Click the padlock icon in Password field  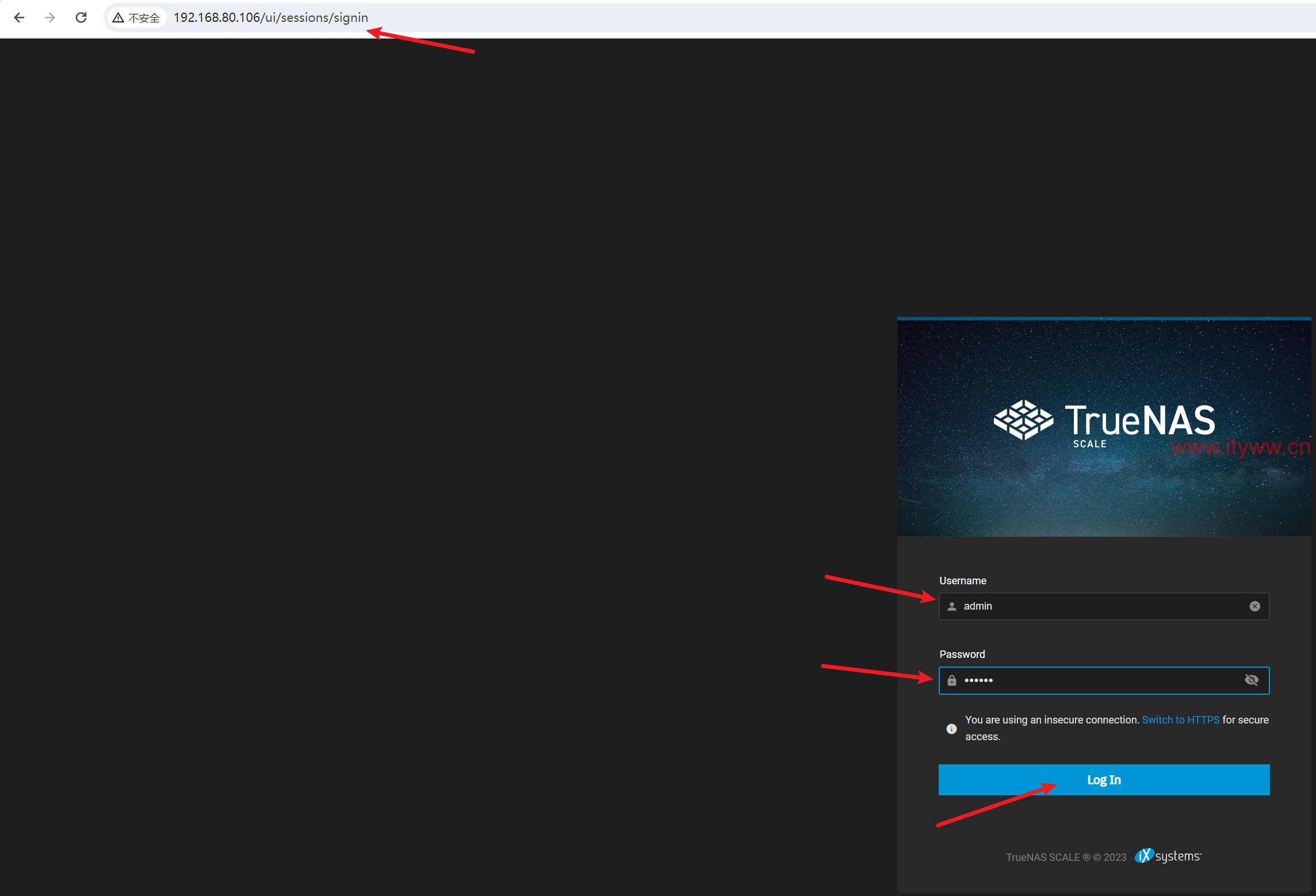point(952,680)
